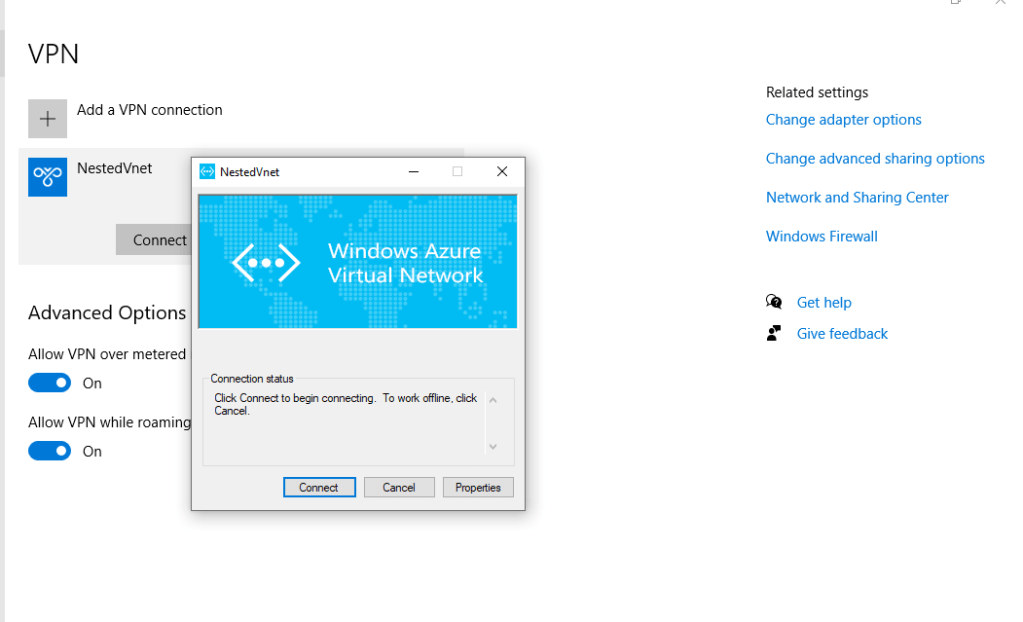1023x622 pixels.
Task: Click the NestedVnet dialog title bar icon
Action: coord(207,172)
